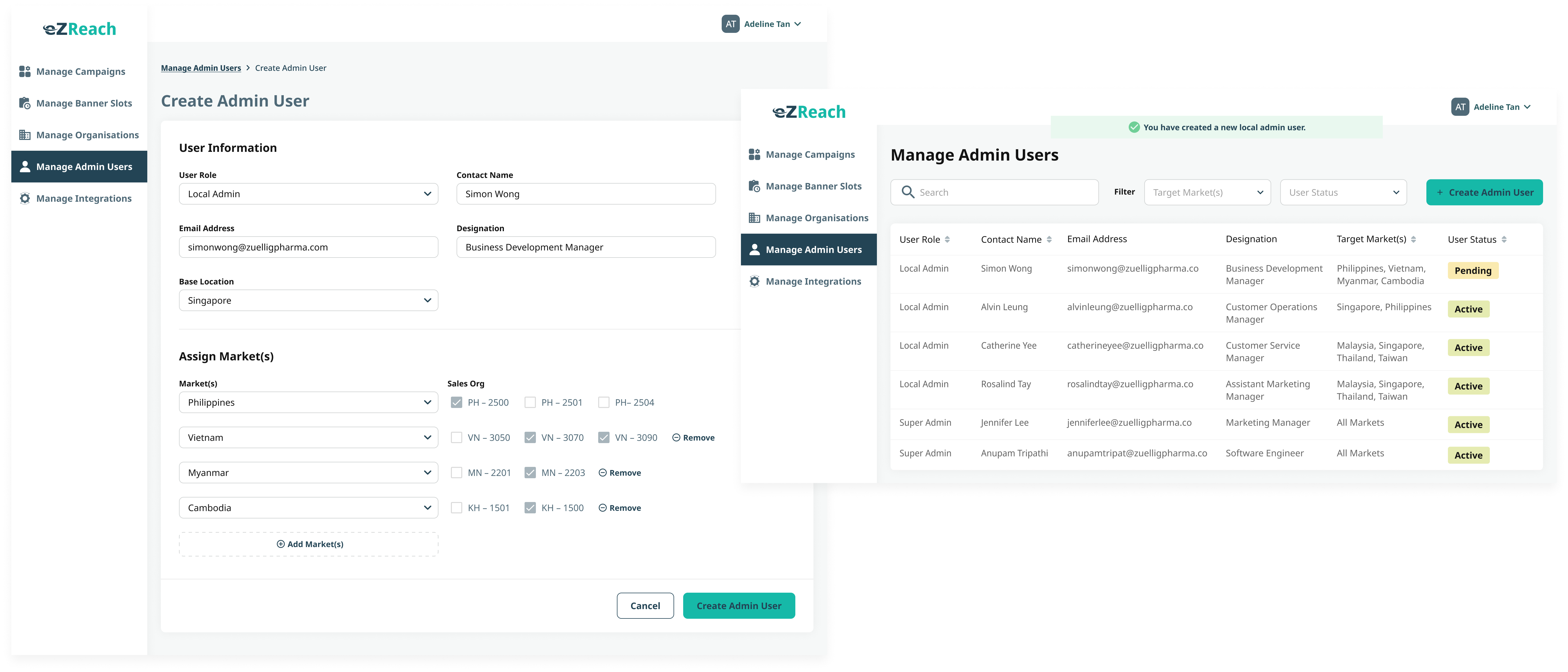Expand Adeline Tan menu in right window

[x=1527, y=107]
